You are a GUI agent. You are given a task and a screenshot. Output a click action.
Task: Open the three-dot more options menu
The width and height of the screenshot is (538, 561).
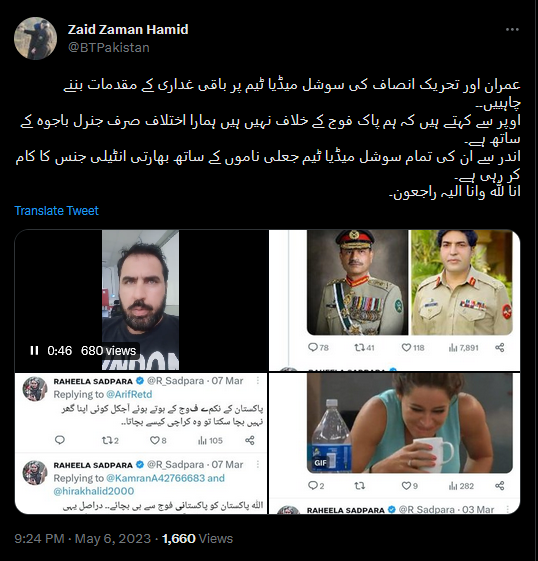tap(512, 30)
